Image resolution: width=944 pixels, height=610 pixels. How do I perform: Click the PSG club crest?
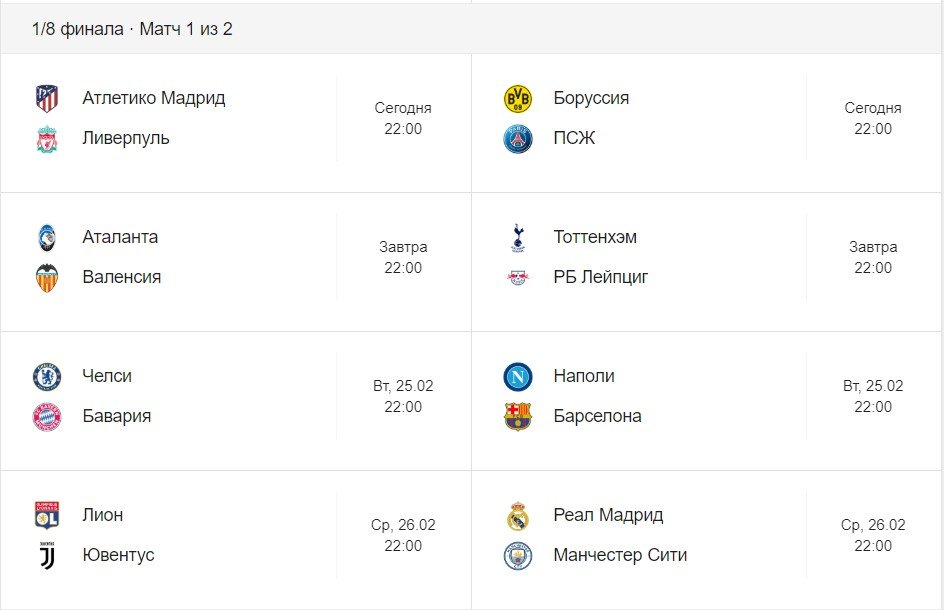518,139
